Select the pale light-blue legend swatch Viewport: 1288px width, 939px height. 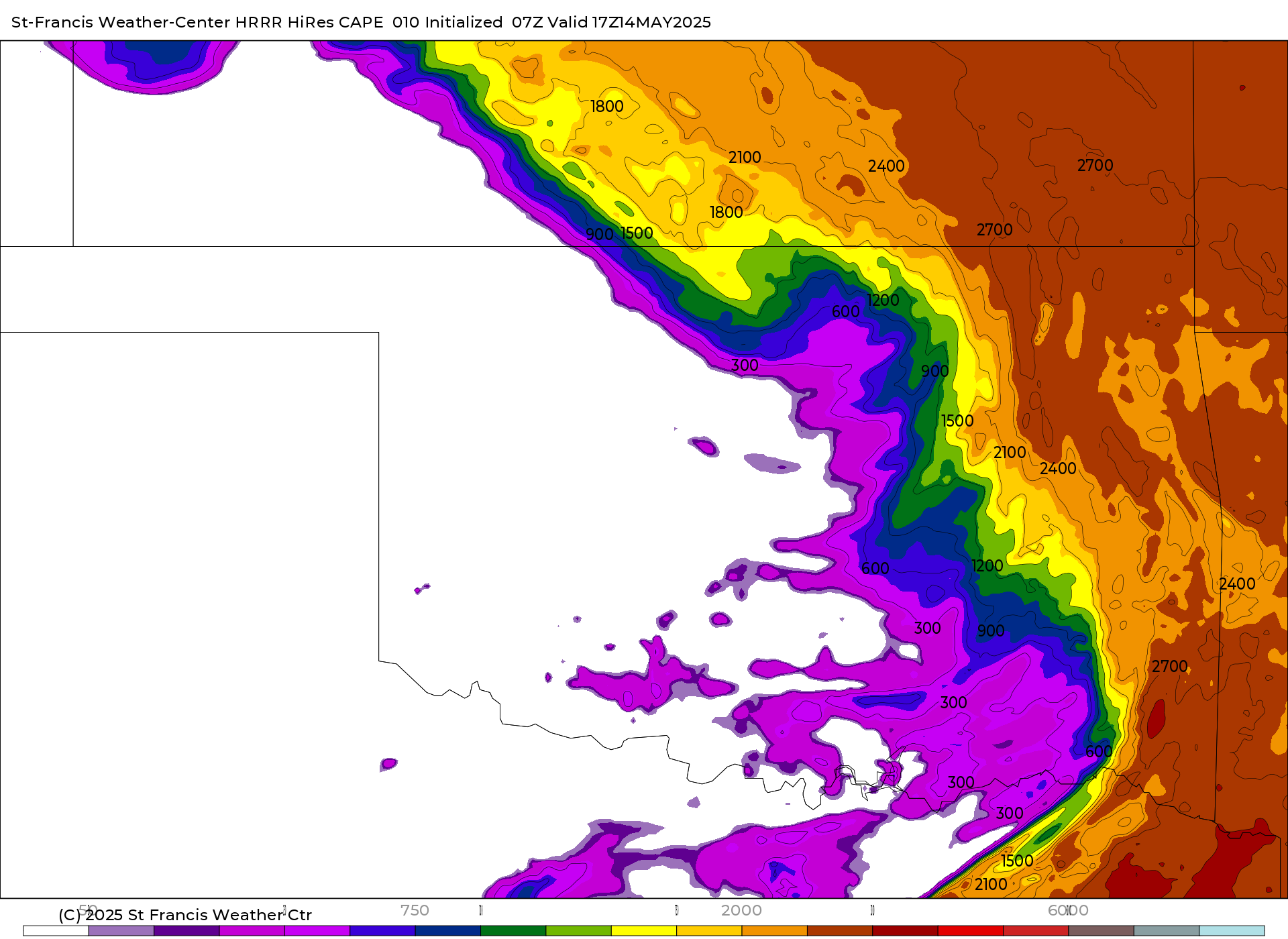coord(1232,930)
